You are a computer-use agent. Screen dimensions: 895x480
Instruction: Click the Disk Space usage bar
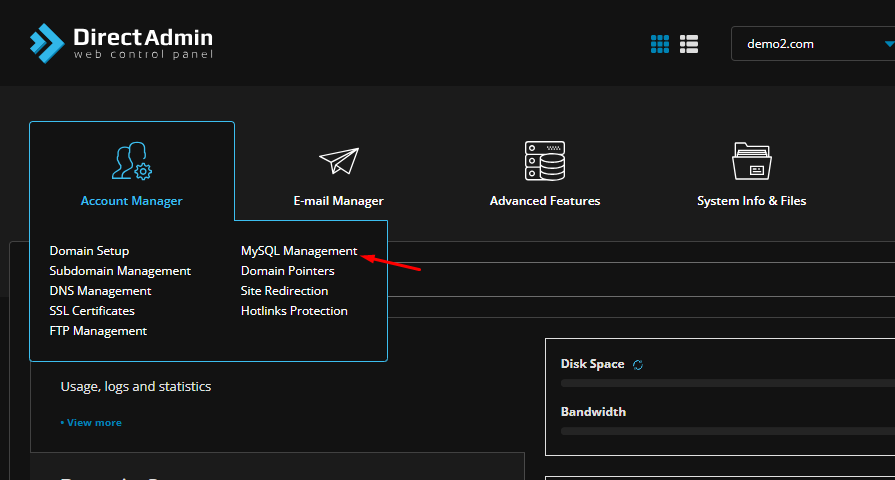(x=728, y=384)
